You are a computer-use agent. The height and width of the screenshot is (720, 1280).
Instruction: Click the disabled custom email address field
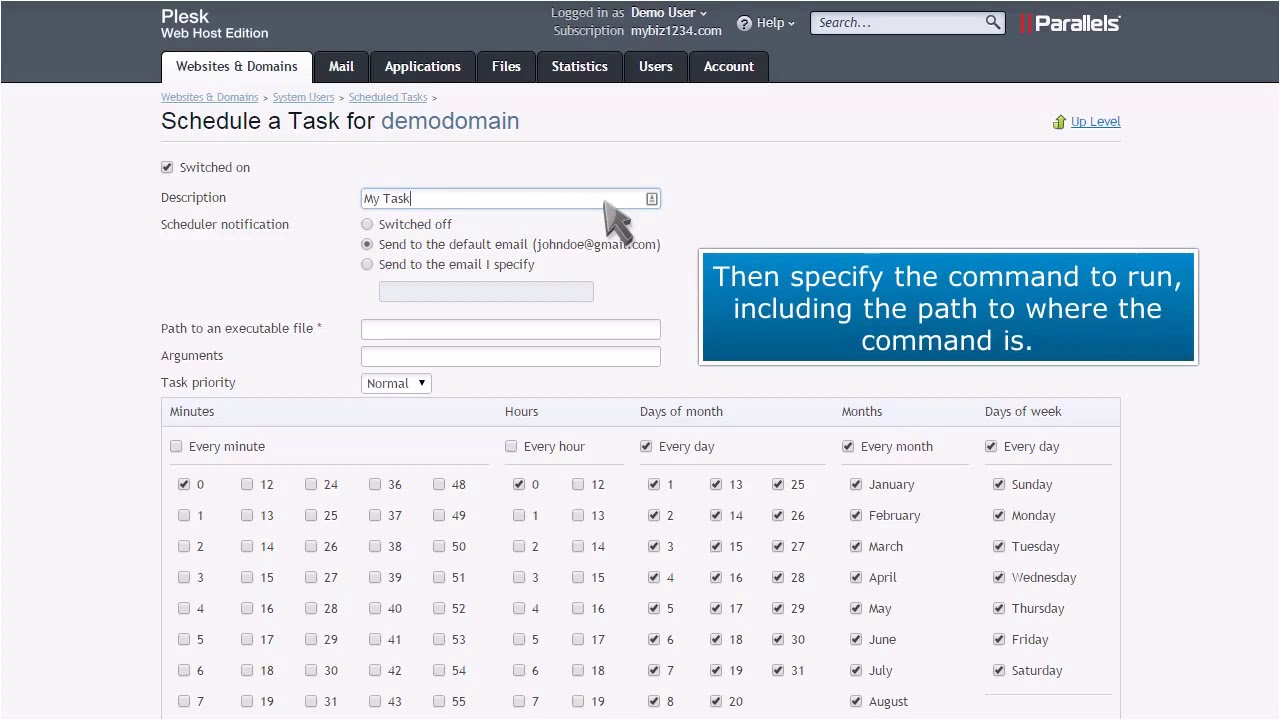[486, 291]
